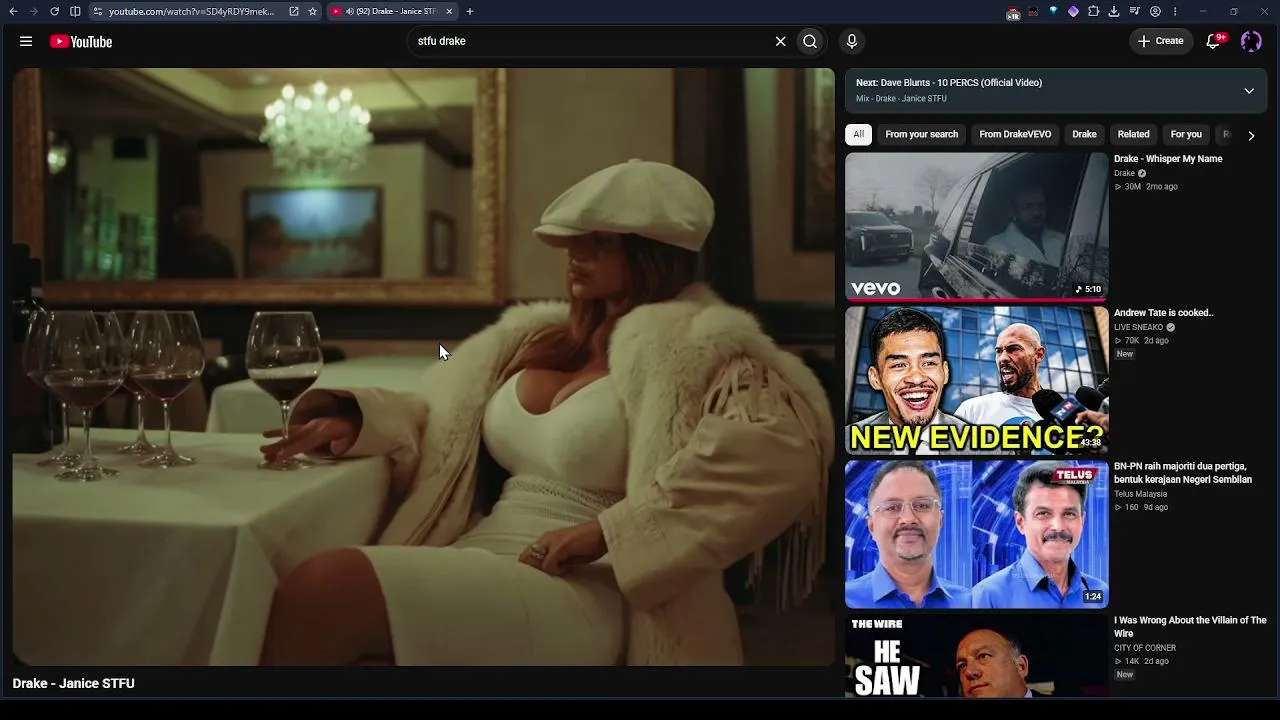This screenshot has width=1280, height=720.
Task: Bookmark this page with the star icon
Action: 313,11
